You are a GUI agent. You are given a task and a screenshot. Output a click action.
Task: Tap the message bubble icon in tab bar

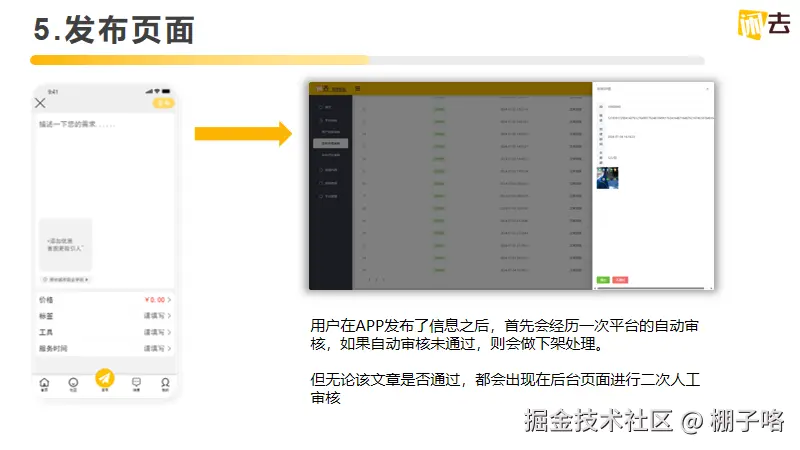136,384
